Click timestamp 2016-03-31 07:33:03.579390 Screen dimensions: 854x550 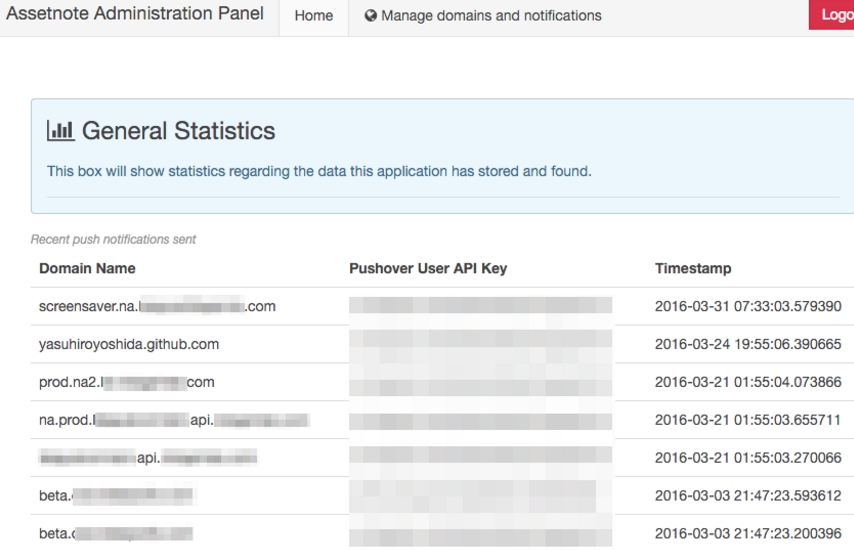click(748, 306)
